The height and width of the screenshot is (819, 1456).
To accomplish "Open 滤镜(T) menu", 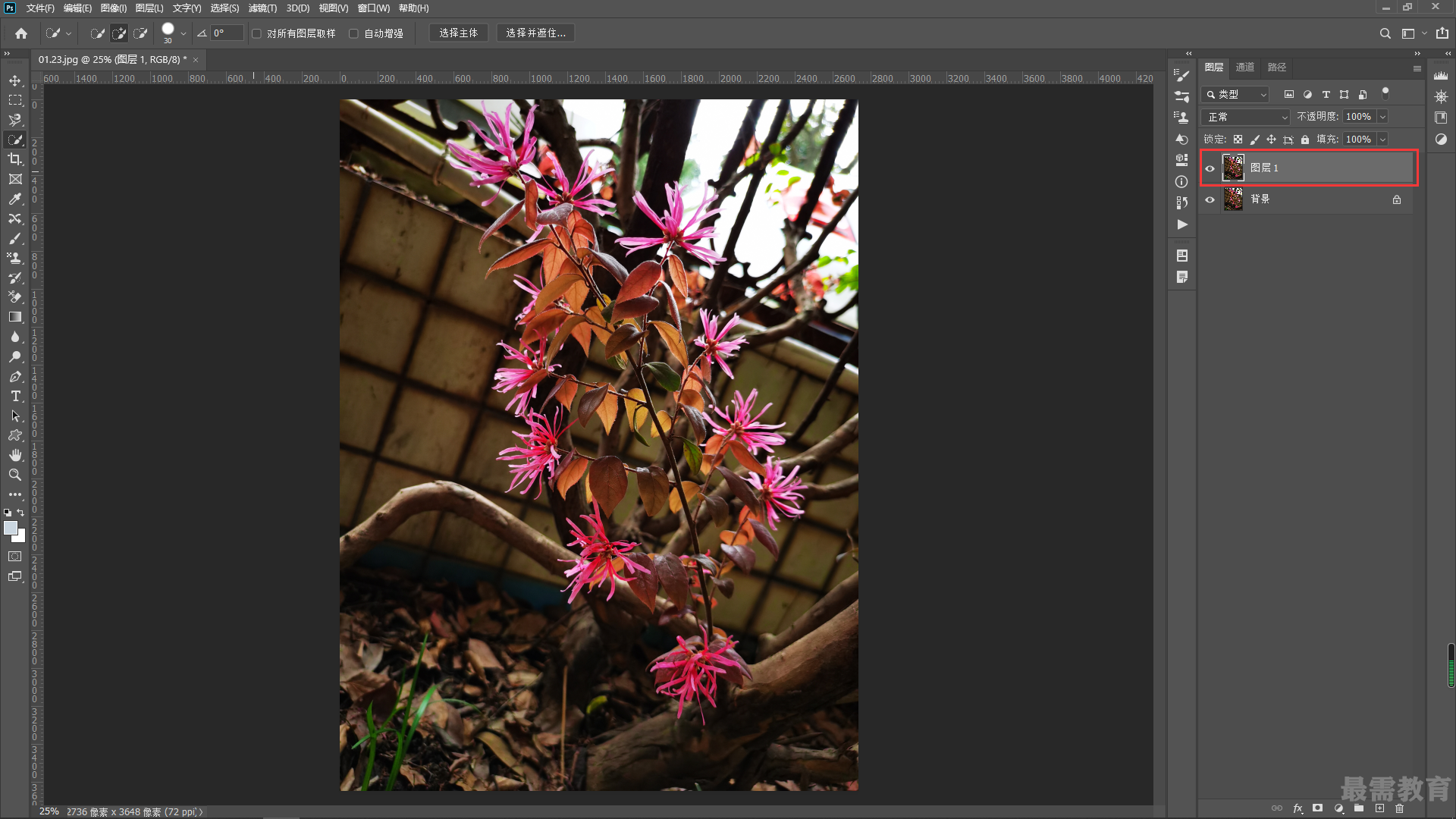I will coord(262,8).
